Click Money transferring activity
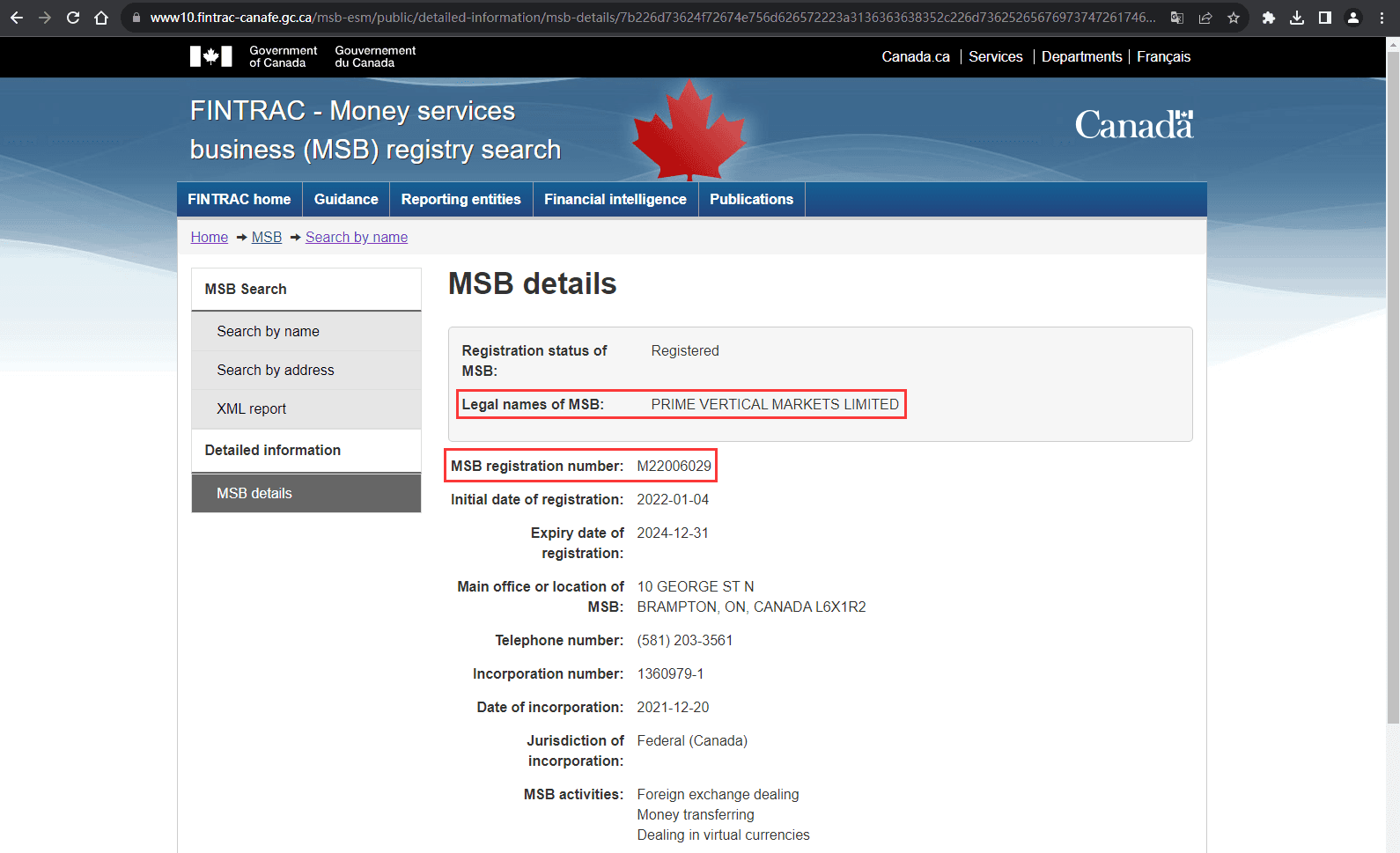1400x853 pixels. (x=696, y=814)
